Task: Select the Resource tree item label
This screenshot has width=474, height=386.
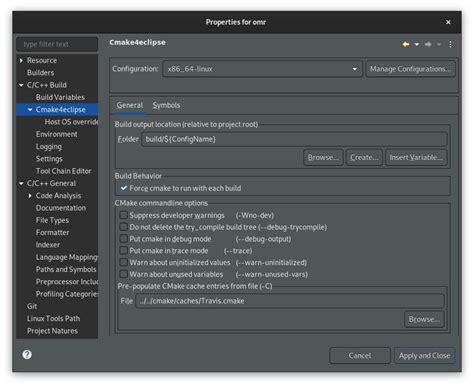Action: (x=42, y=60)
